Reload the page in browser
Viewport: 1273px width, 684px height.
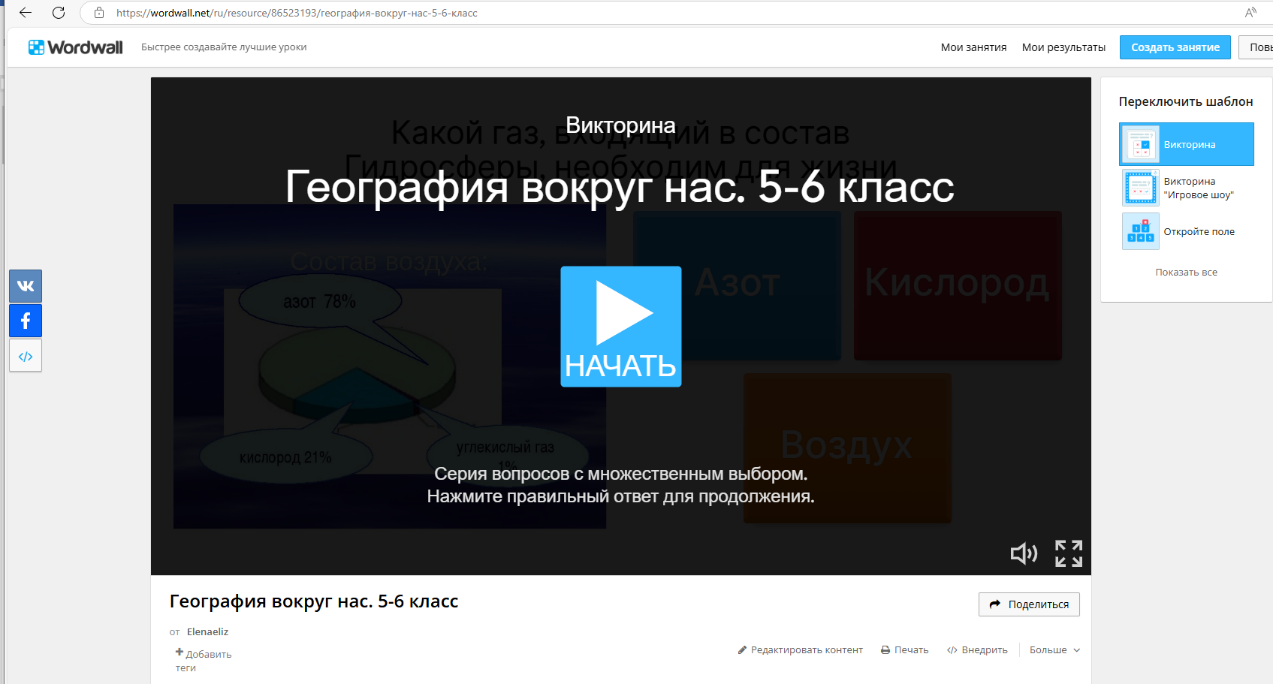(59, 13)
